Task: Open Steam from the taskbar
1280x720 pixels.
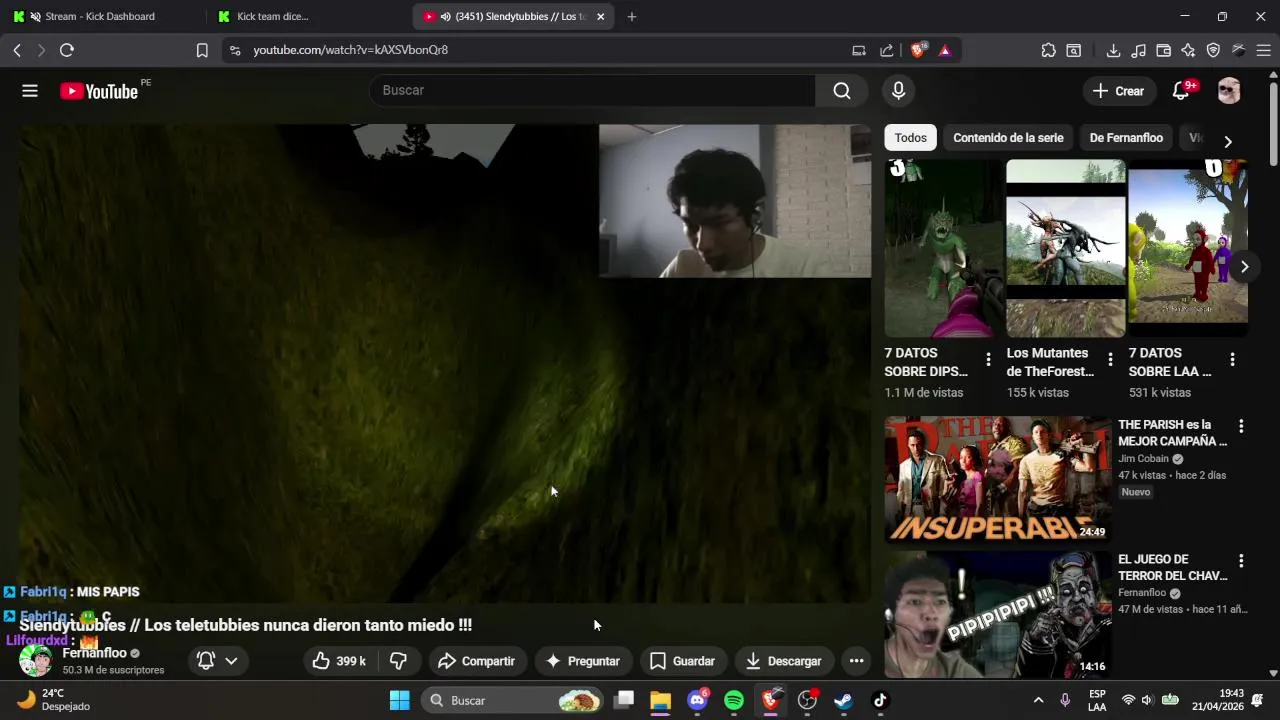Action: pos(843,700)
